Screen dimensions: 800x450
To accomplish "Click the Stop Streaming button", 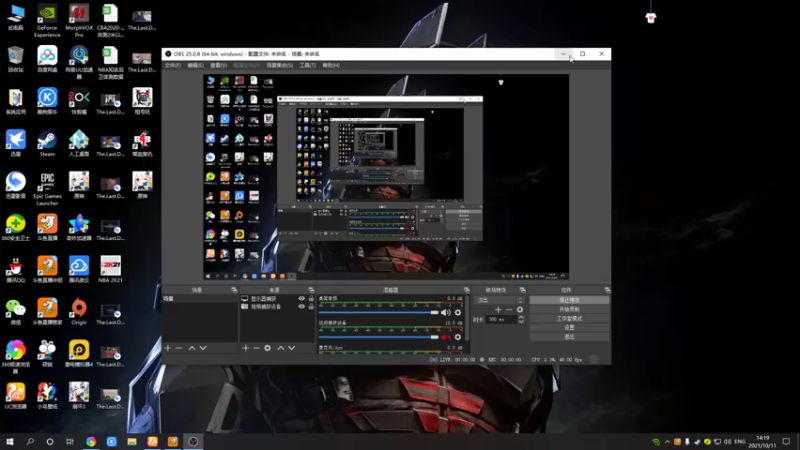I will click(569, 300).
